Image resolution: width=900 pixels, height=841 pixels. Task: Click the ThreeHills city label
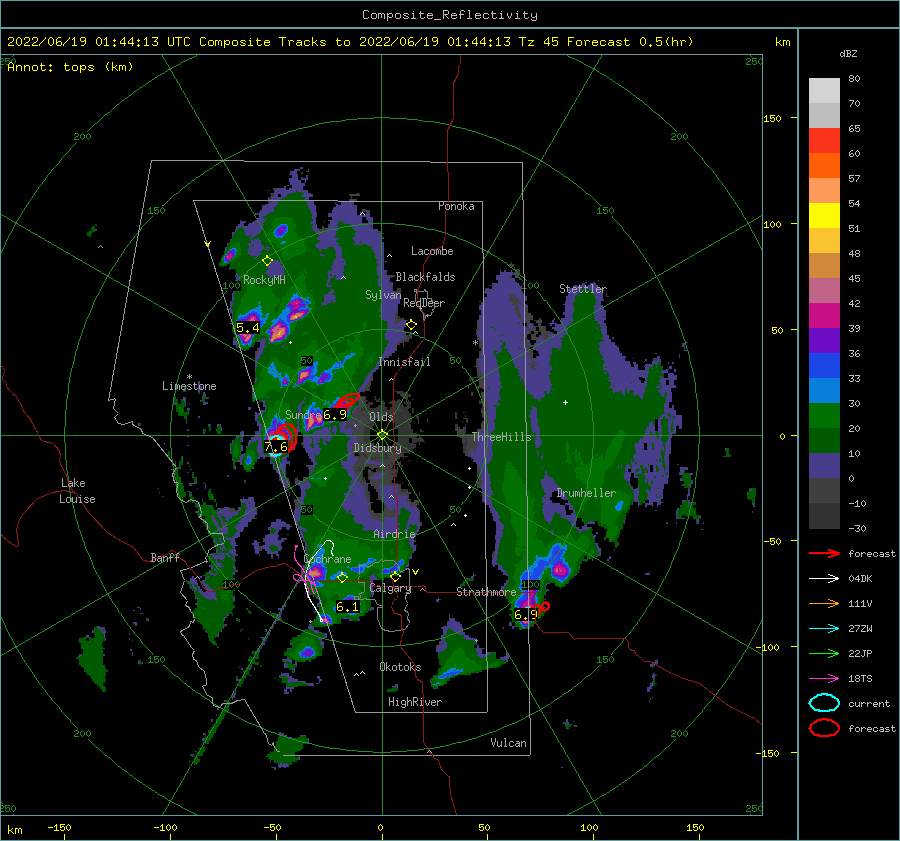tap(502, 437)
